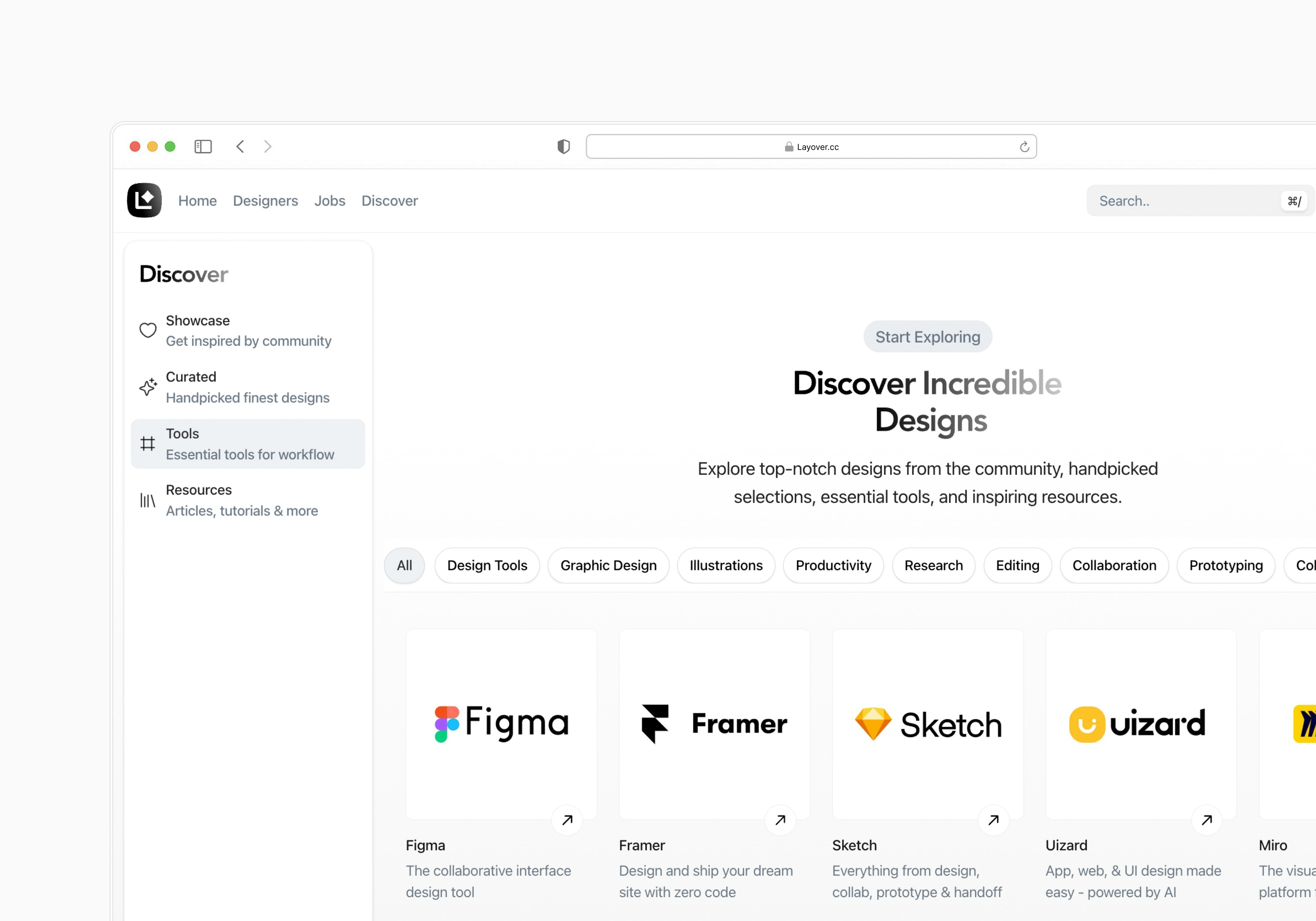Open the Framer logo thumbnail
This screenshot has height=921, width=1316.
pos(714,724)
